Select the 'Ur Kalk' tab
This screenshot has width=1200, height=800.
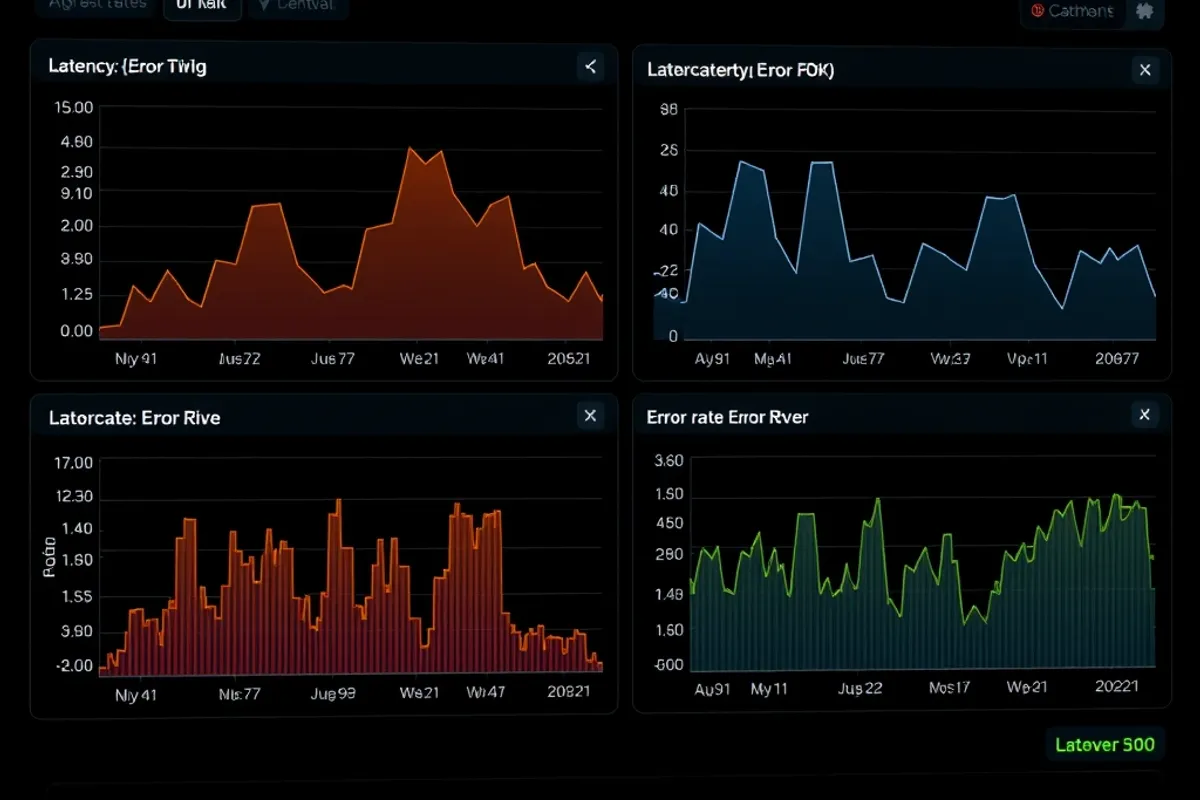point(201,6)
